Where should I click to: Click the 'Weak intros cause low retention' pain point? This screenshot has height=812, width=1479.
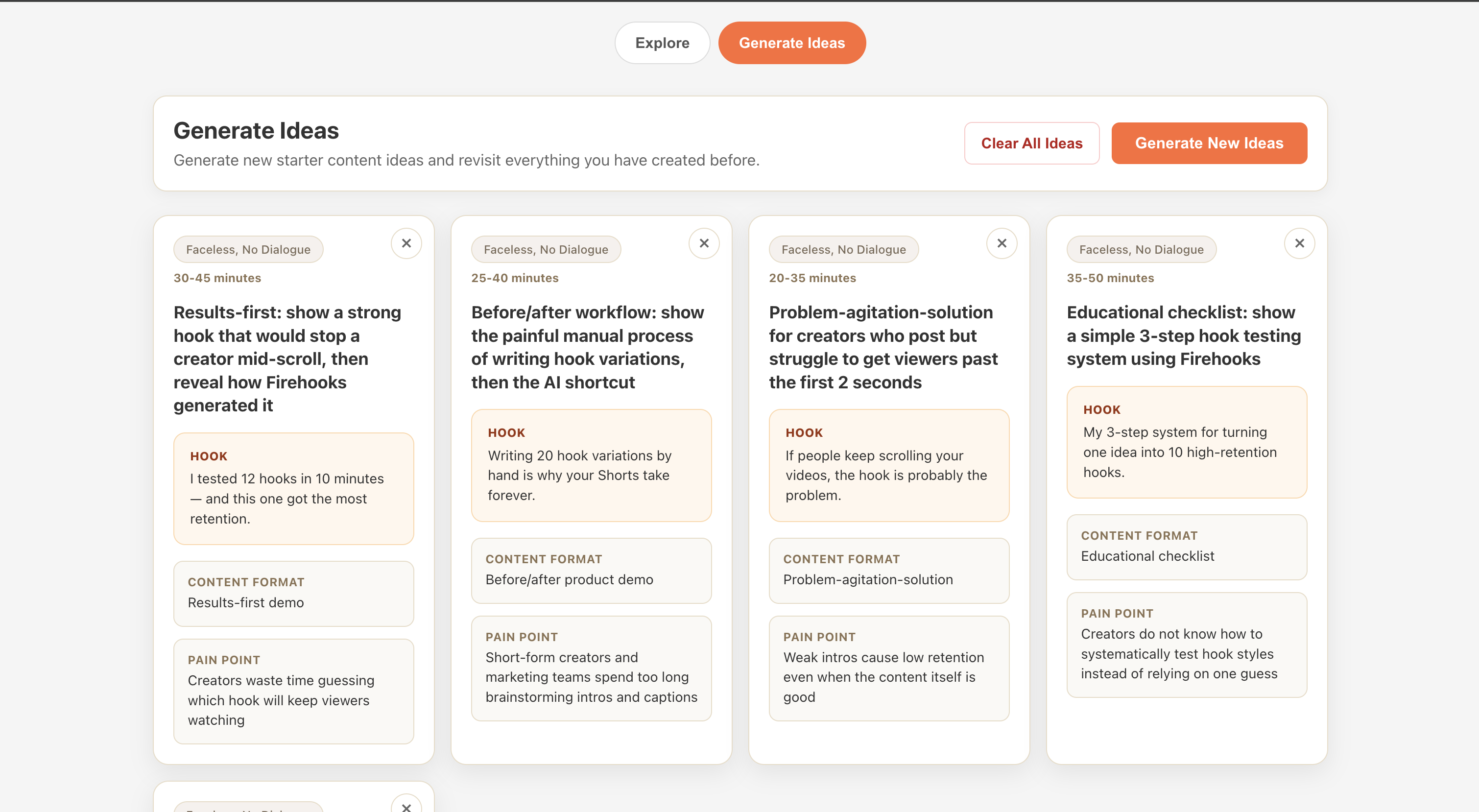click(x=889, y=669)
